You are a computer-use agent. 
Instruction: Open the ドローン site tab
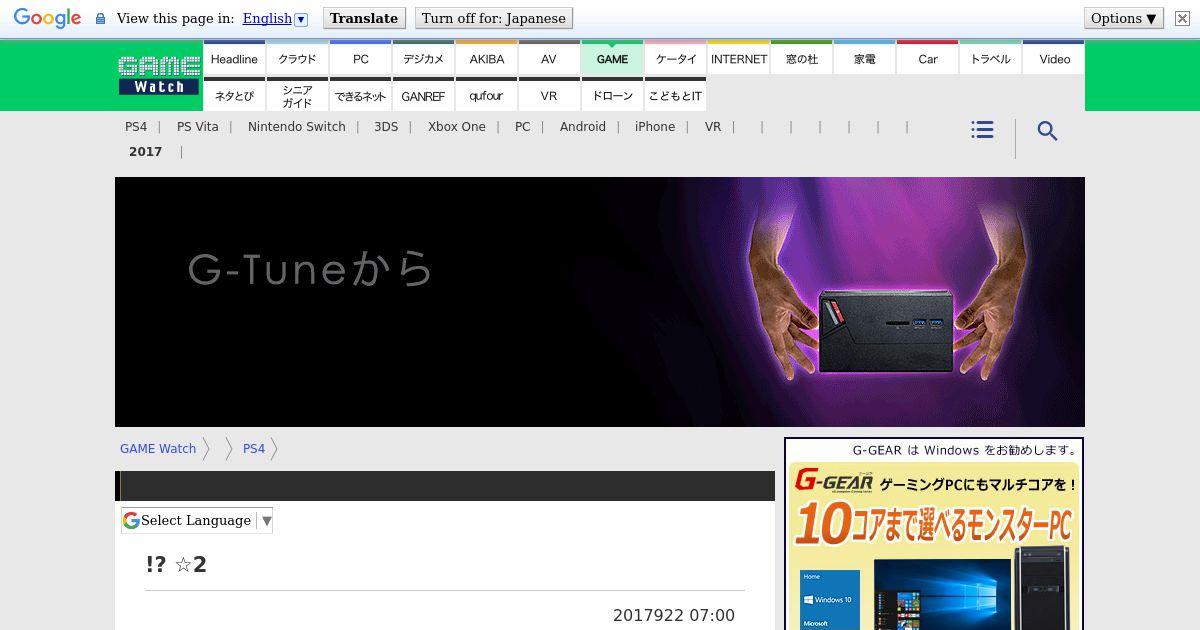coord(612,95)
